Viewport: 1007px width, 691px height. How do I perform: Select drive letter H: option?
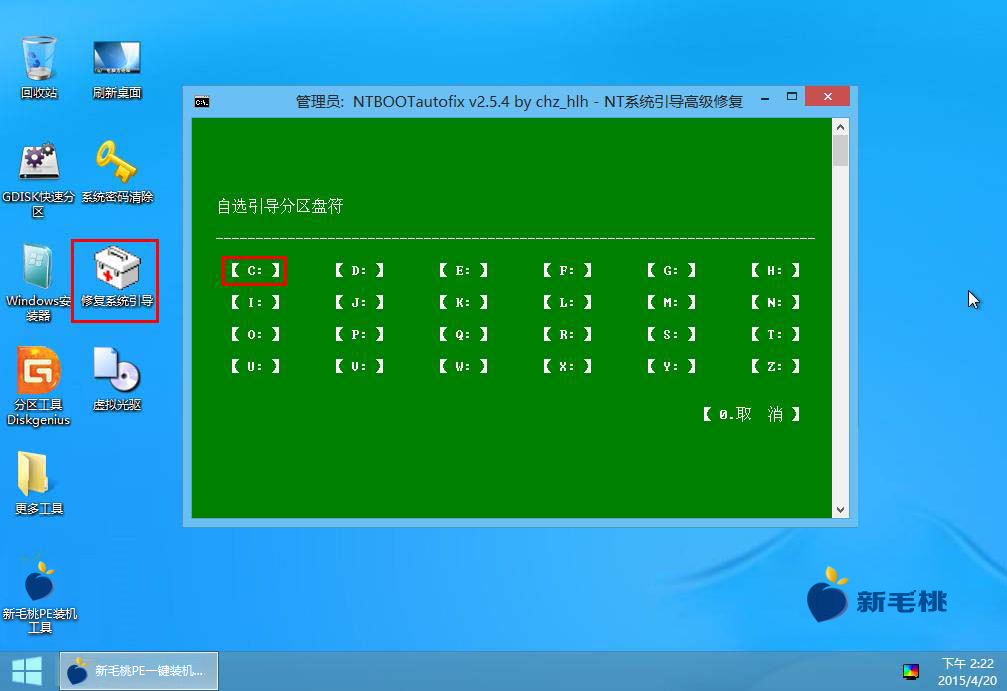tap(775, 270)
